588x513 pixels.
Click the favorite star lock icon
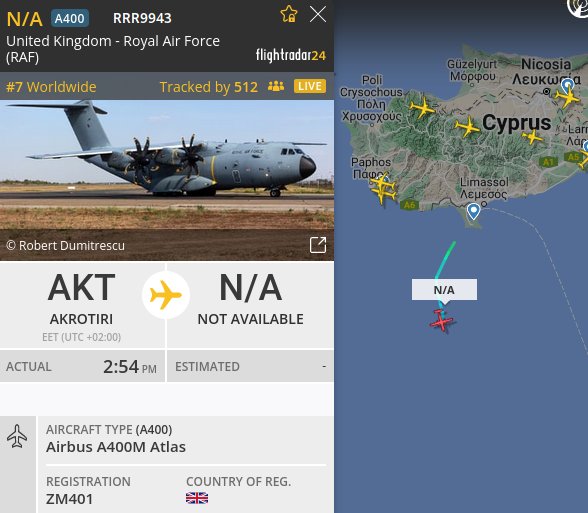point(289,14)
